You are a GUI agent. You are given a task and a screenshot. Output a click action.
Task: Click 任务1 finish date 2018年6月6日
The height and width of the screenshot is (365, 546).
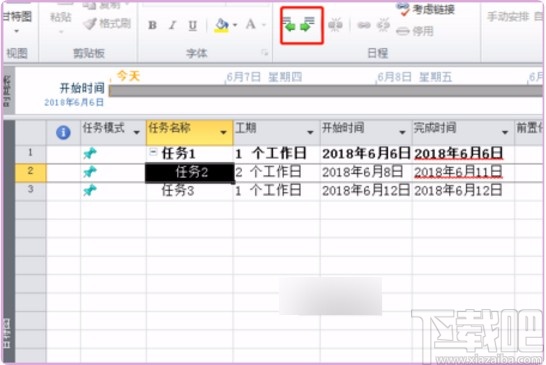tap(463, 154)
